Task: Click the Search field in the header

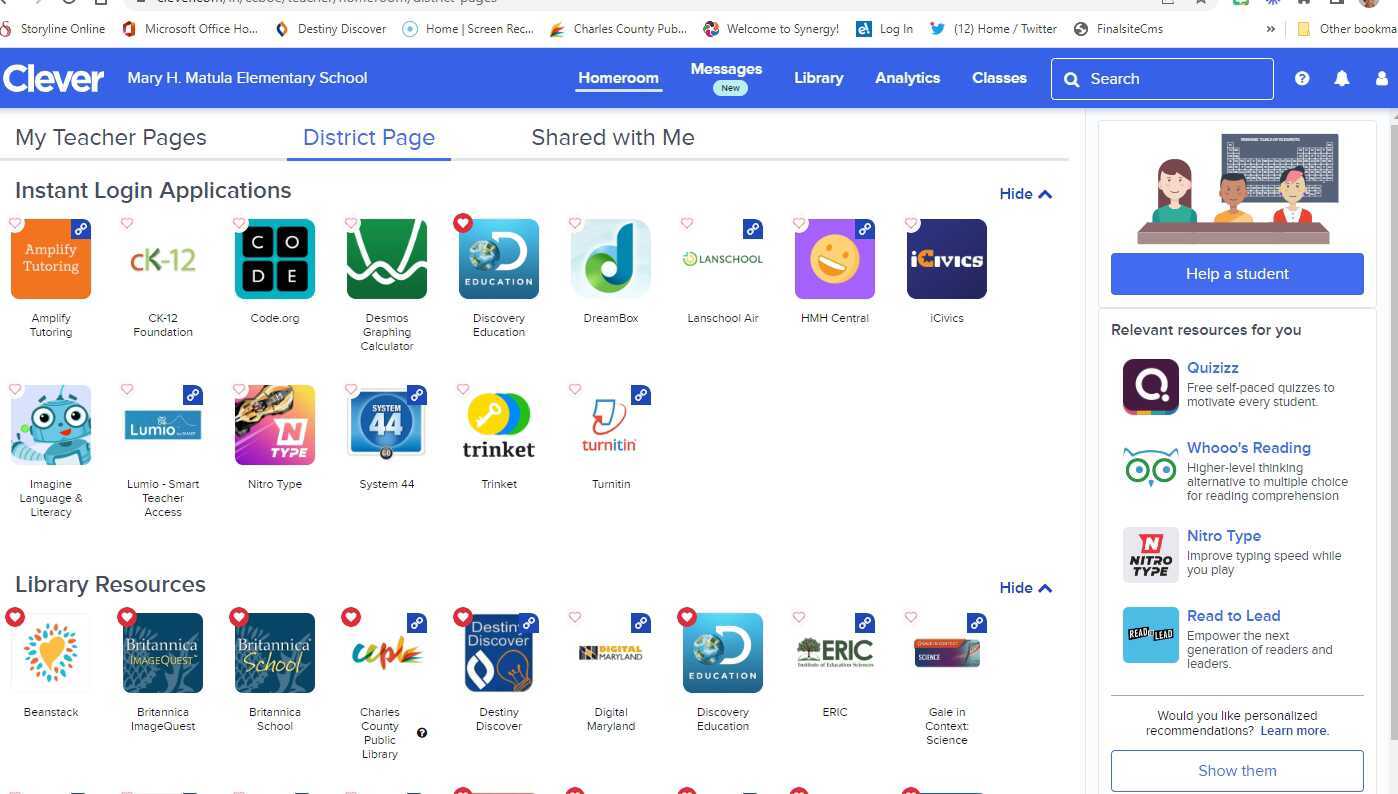Action: click(x=1162, y=79)
